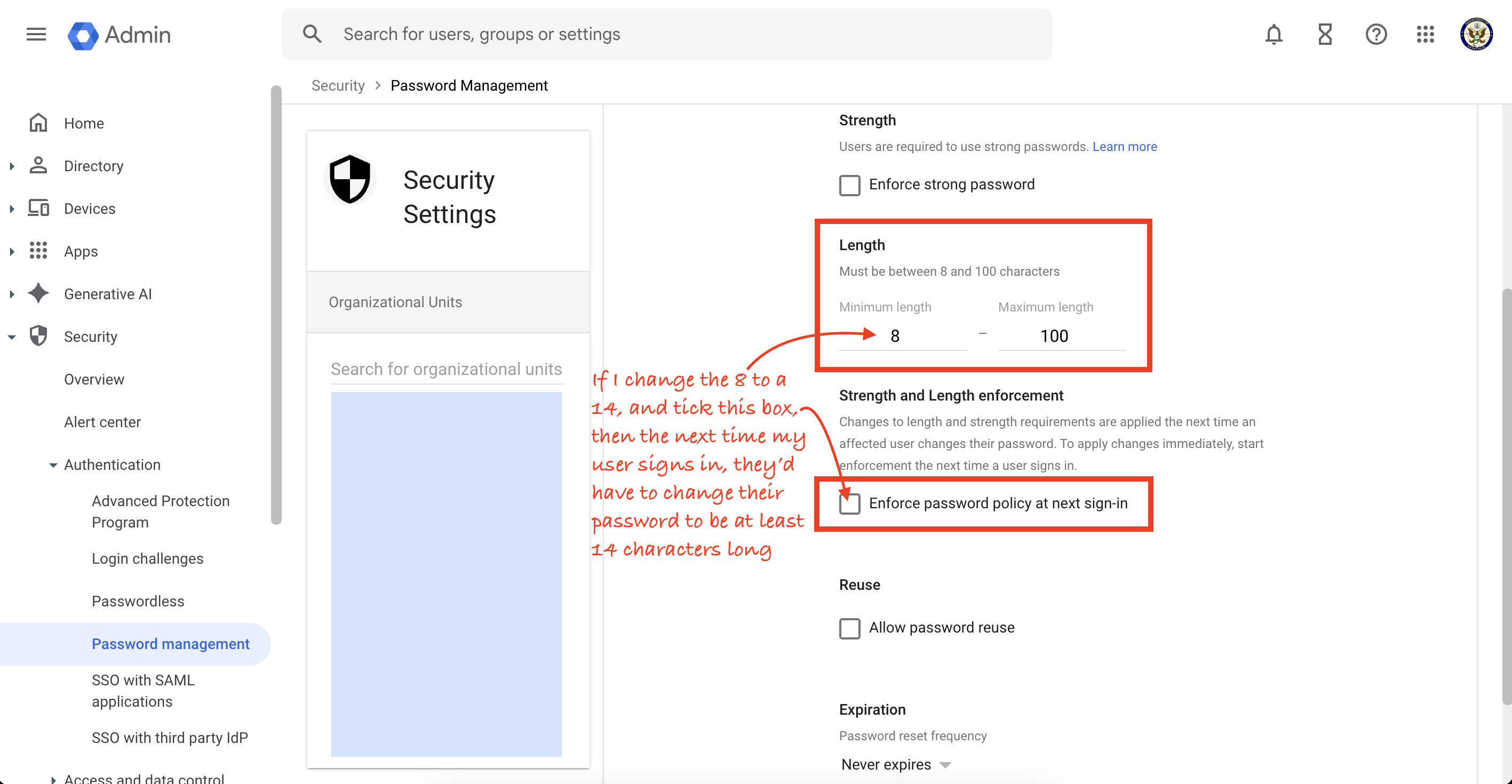
Task: Expand the Directory section arrow
Action: 12,166
